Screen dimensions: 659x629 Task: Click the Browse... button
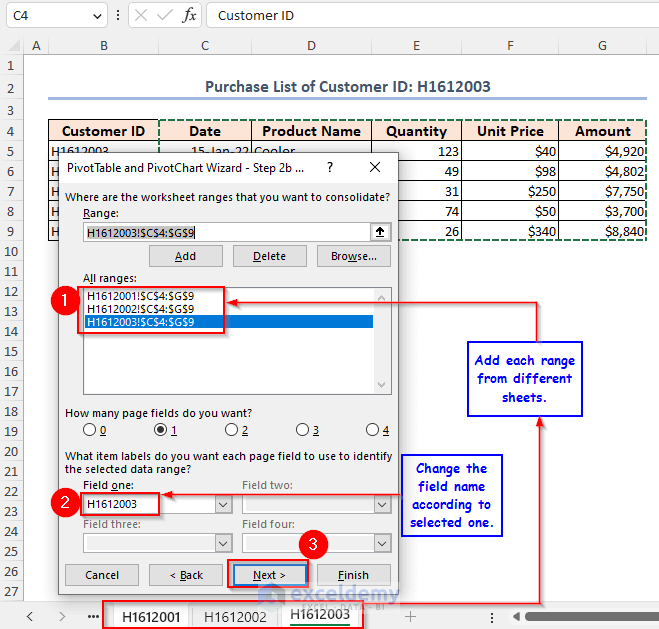point(353,256)
